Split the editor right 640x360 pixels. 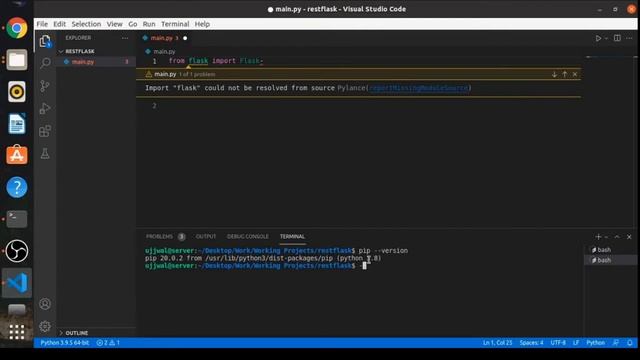[x=617, y=38]
